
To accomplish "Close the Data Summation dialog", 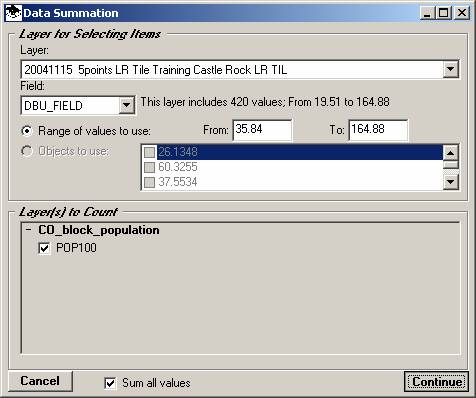I will tap(462, 13).
